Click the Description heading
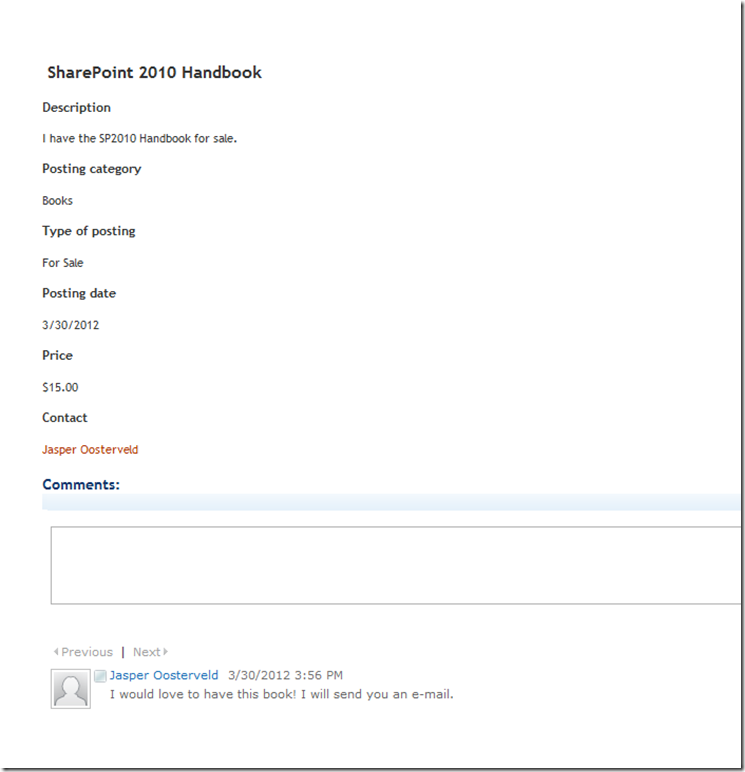The width and height of the screenshot is (745, 772). [x=76, y=107]
